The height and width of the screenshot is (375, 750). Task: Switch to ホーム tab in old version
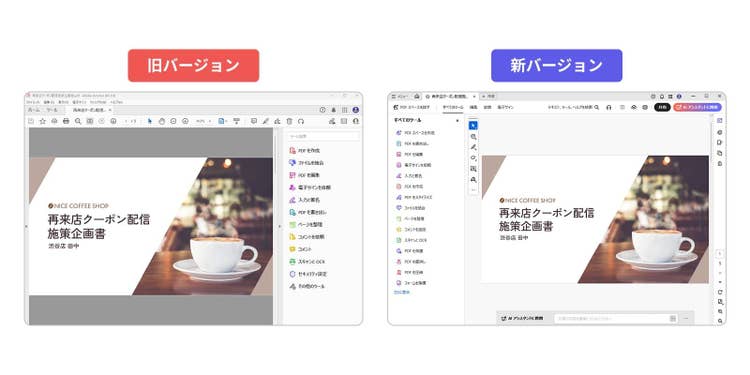click(34, 110)
